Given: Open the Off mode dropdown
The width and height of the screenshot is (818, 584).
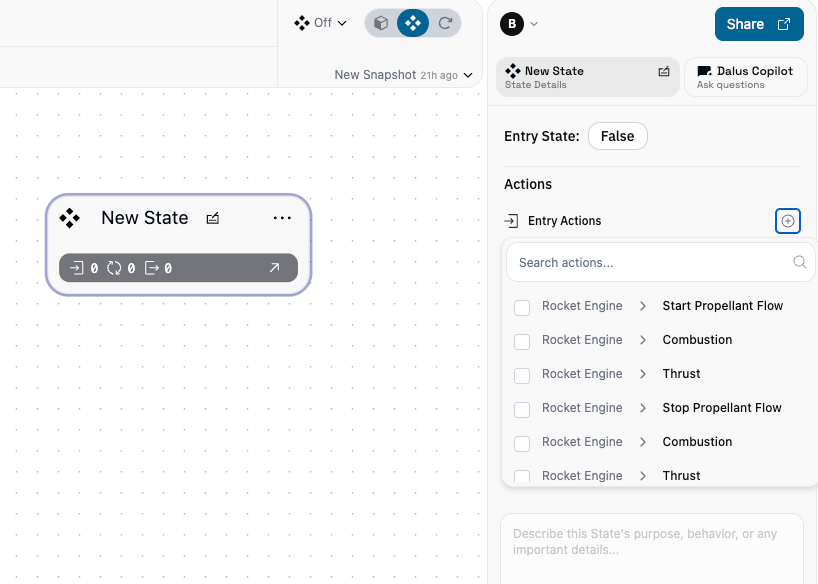Looking at the screenshot, I should (320, 23).
